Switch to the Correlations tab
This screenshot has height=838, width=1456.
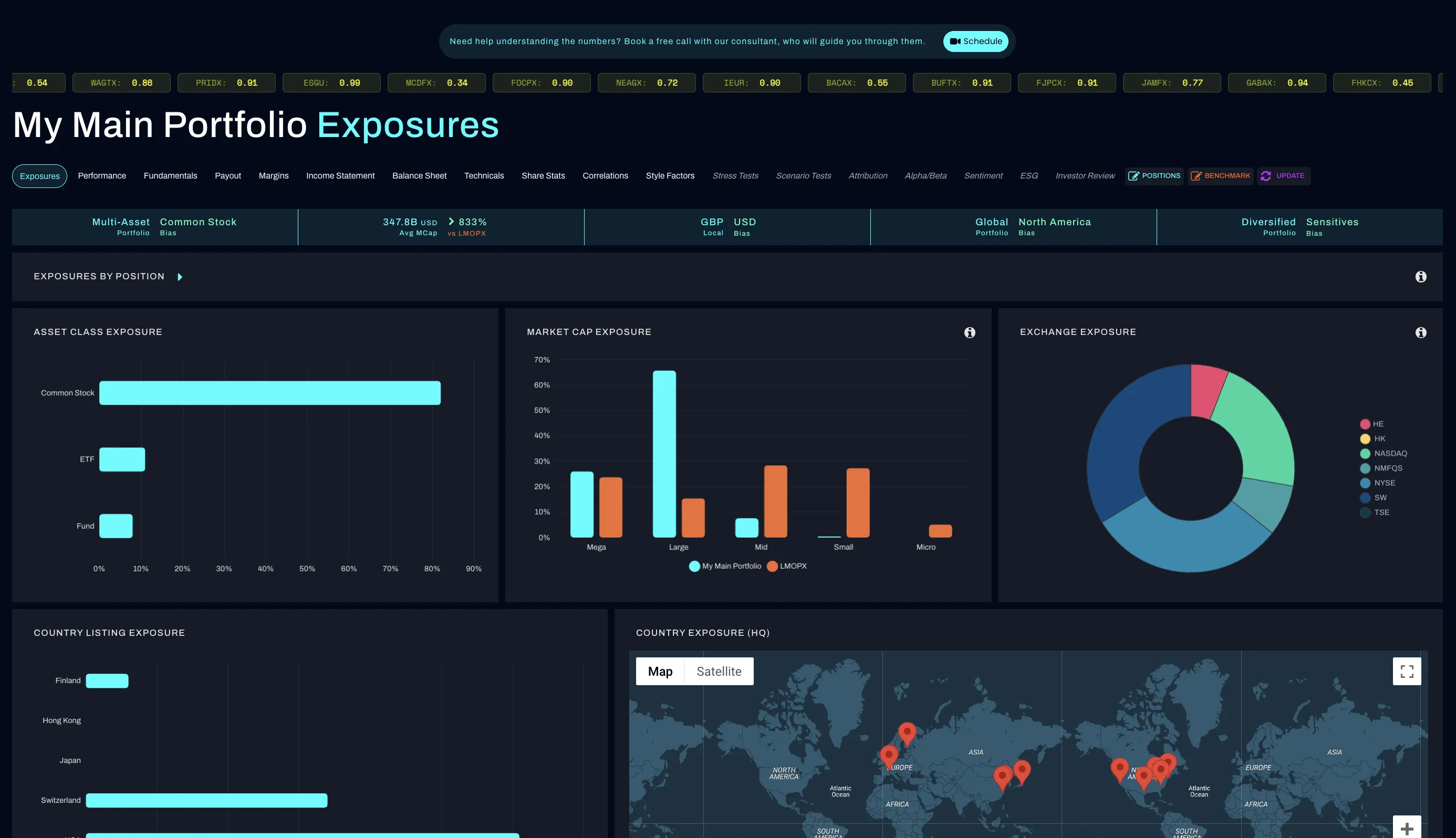point(605,175)
